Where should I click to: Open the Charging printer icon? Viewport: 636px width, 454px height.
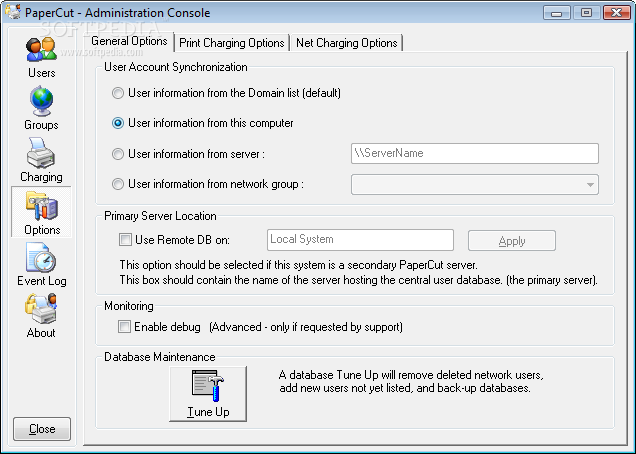tap(41, 153)
